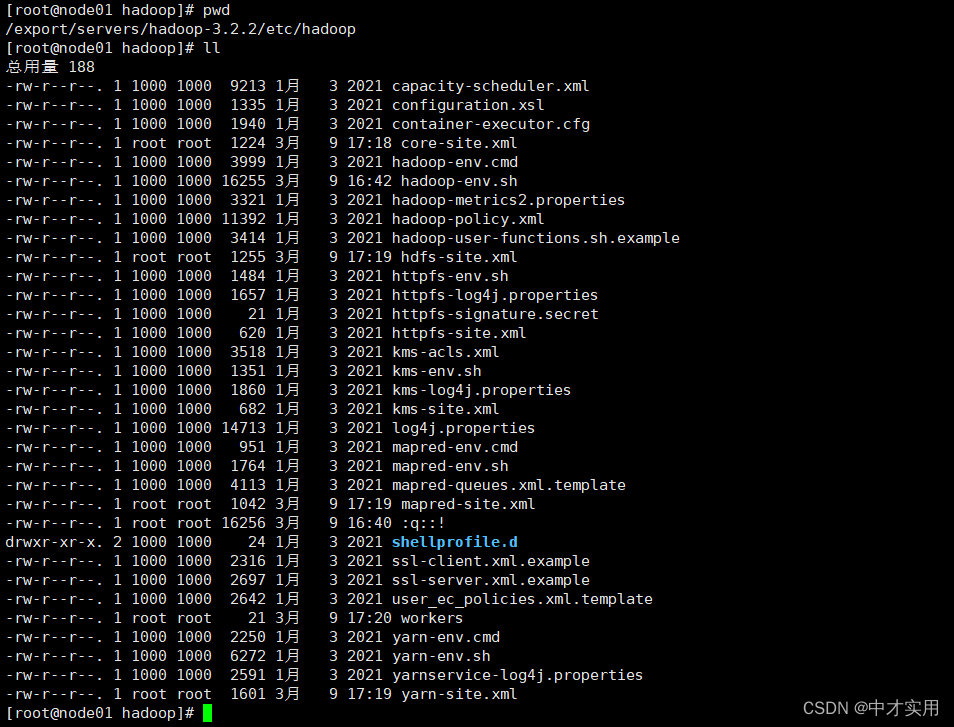Click the ll command on the prompt line
Viewport: 954px width, 727px height.
pyautogui.click(x=212, y=48)
